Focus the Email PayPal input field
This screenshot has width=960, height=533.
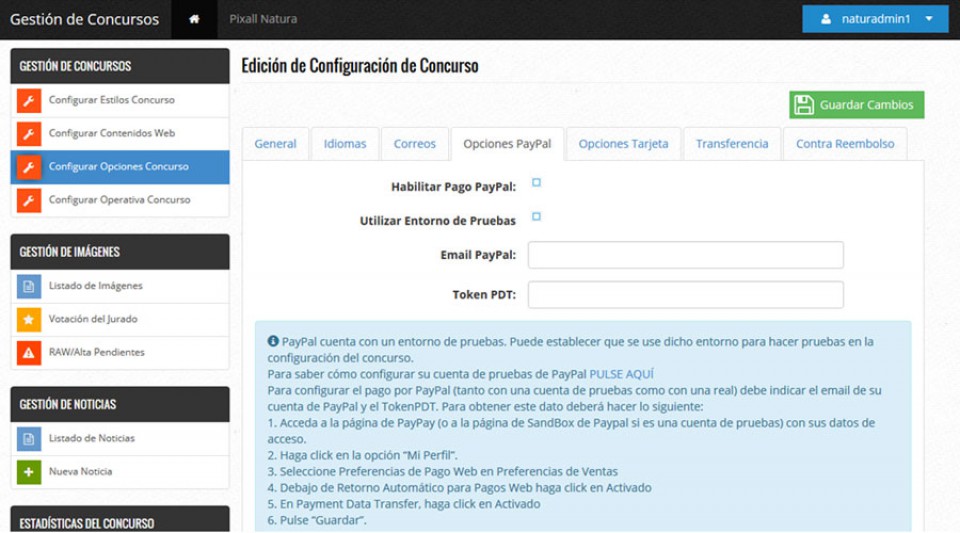pyautogui.click(x=686, y=255)
